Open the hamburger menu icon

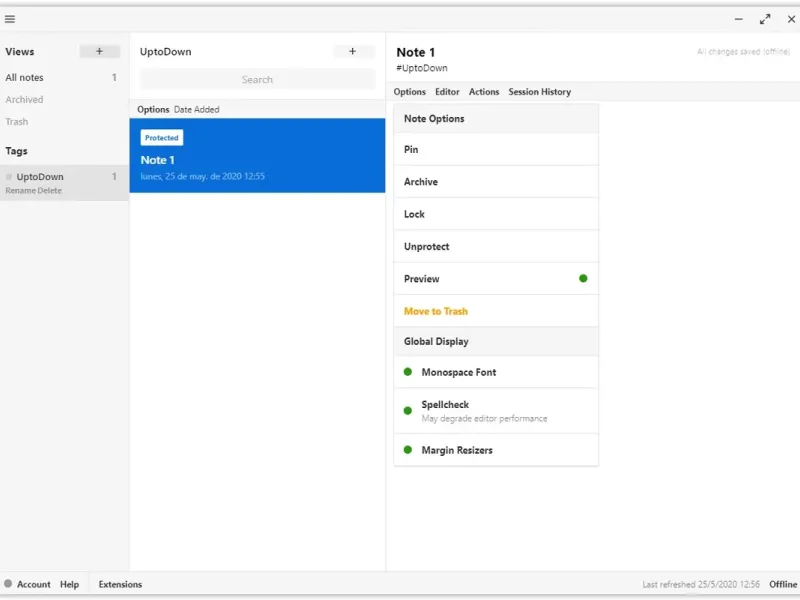[10, 19]
